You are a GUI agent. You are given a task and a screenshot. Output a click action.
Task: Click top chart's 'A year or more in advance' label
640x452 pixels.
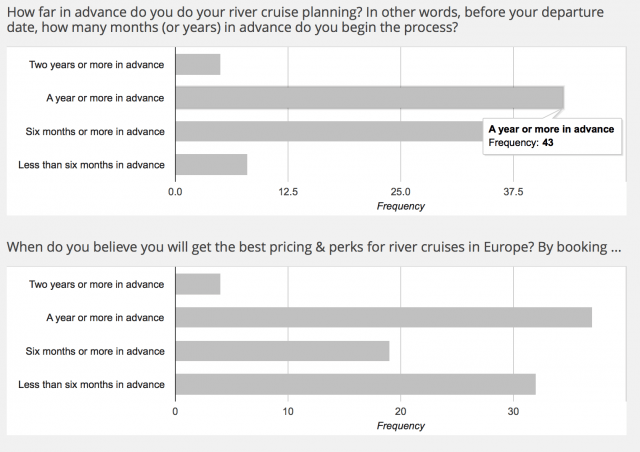tap(105, 98)
